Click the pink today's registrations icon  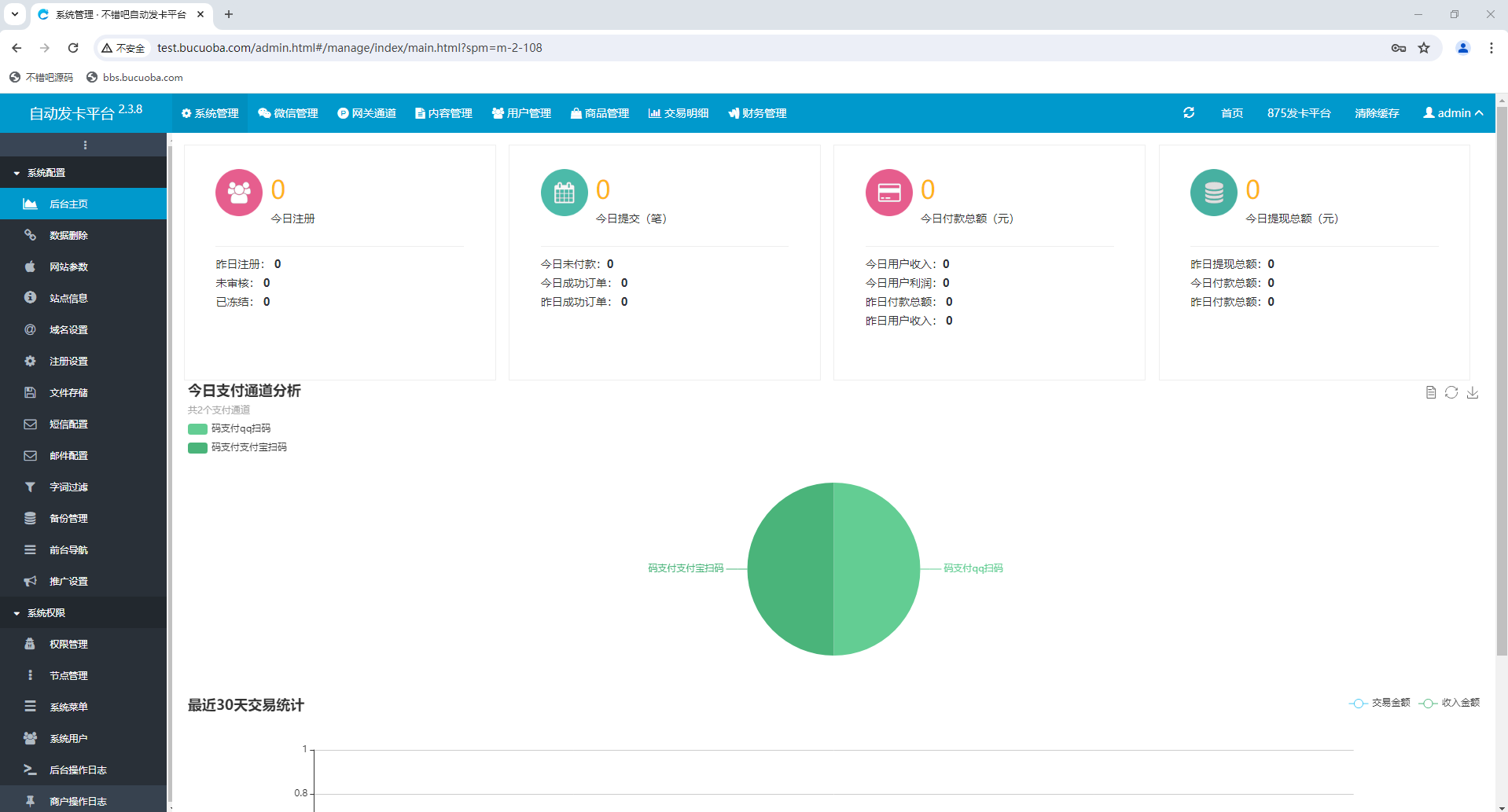click(x=239, y=193)
